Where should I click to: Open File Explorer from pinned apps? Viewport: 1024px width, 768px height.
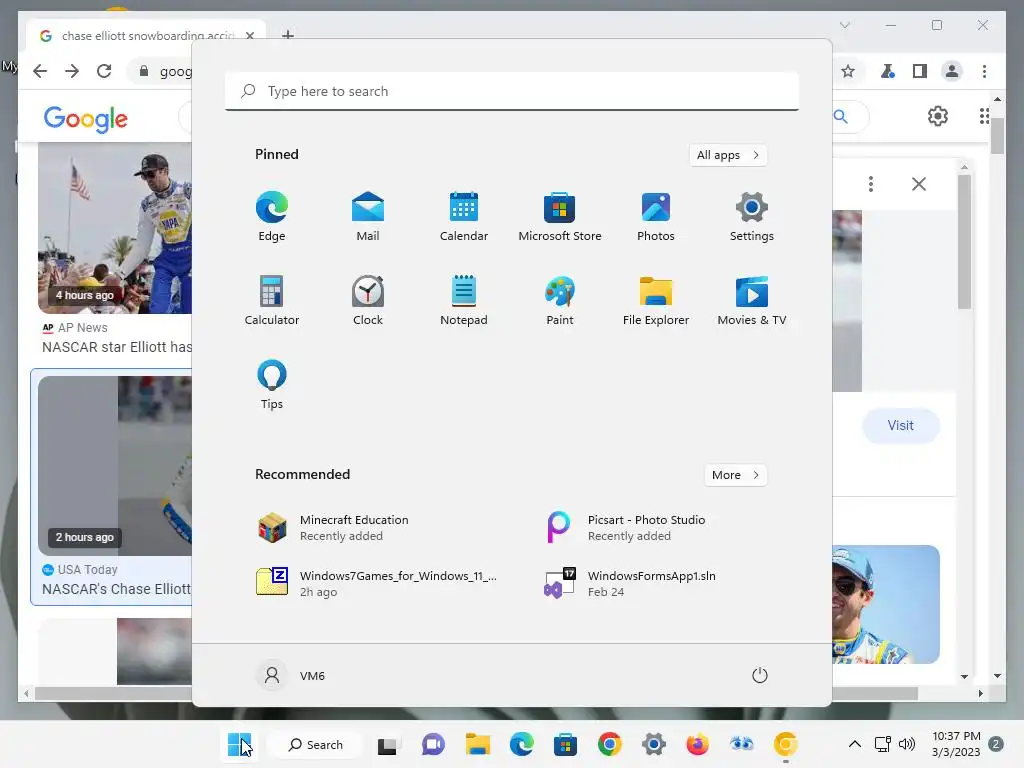pyautogui.click(x=656, y=301)
